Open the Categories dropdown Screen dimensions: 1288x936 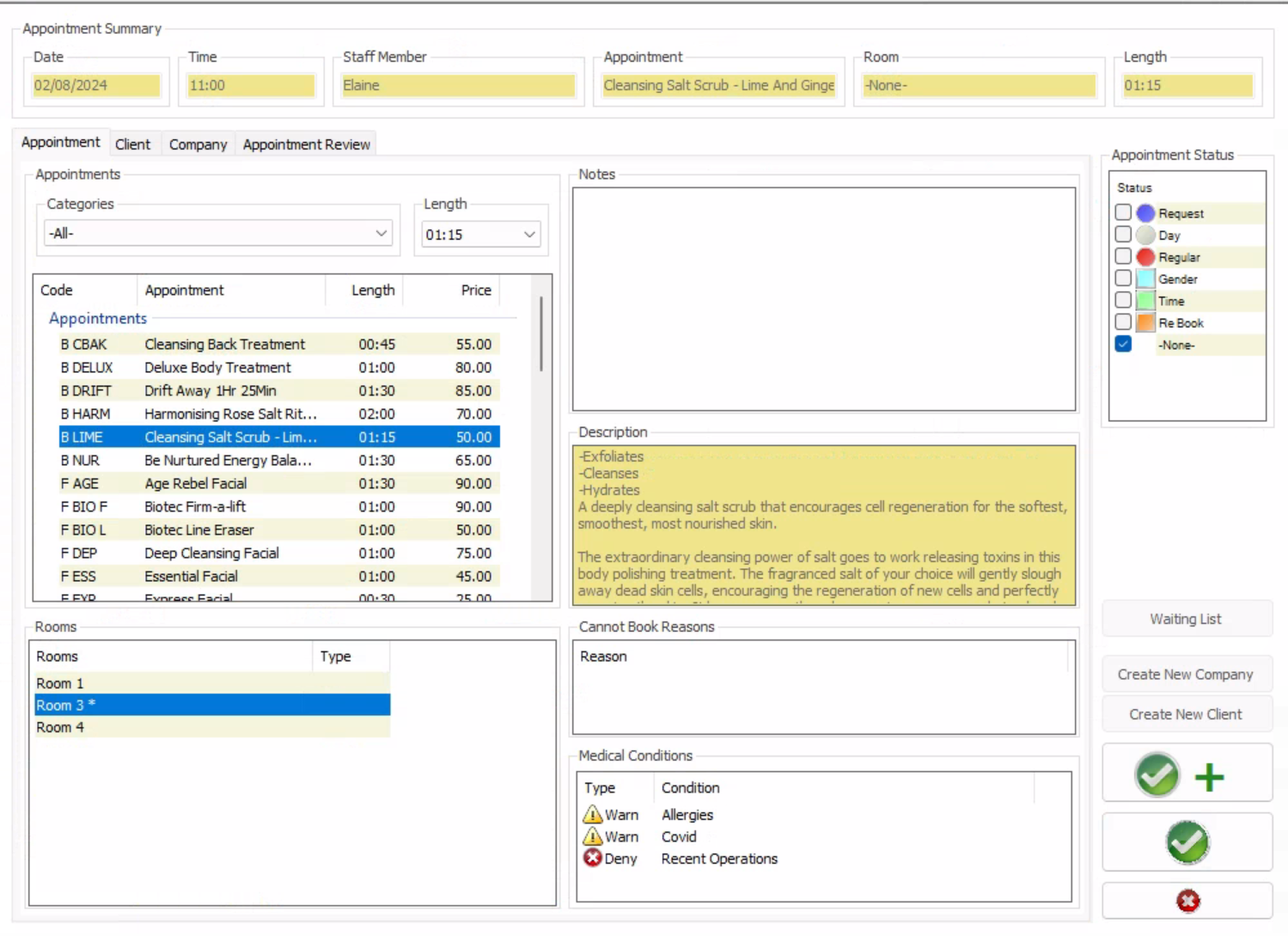[x=218, y=233]
